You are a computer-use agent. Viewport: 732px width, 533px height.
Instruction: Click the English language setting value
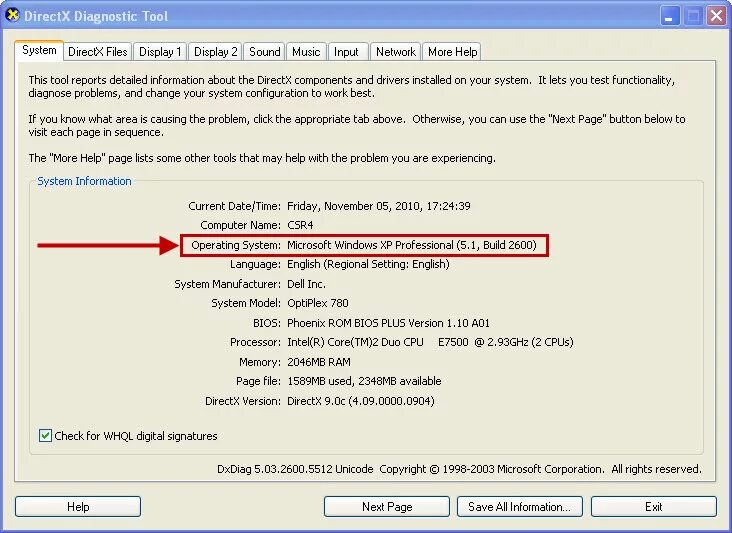coord(368,265)
